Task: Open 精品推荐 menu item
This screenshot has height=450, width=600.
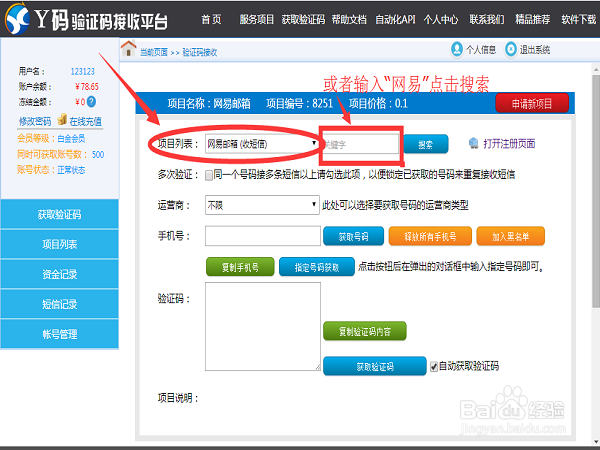Action: [x=532, y=19]
